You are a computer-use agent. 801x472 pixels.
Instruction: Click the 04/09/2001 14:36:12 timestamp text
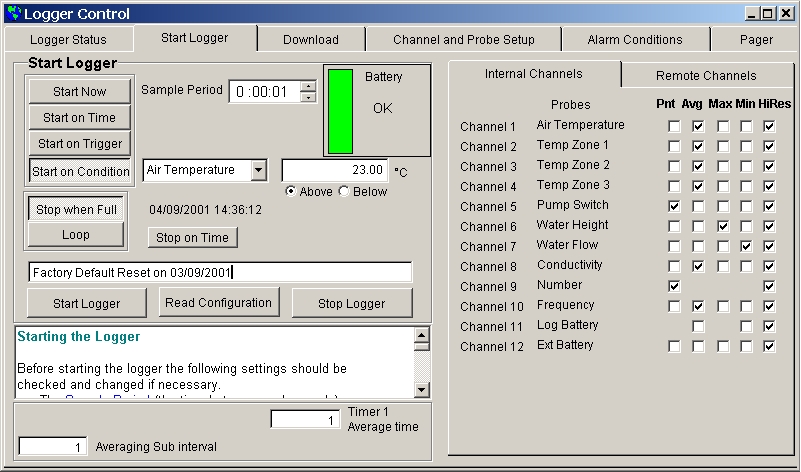click(x=205, y=210)
